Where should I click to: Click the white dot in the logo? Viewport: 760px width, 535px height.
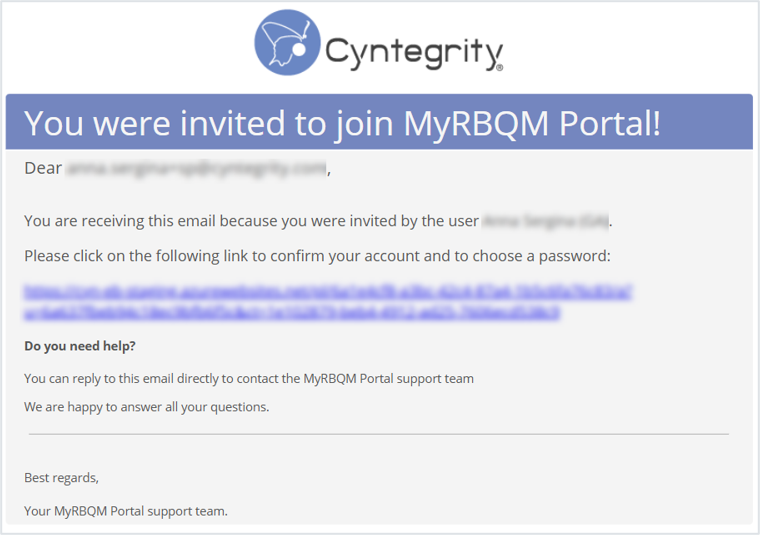[x=300, y=49]
